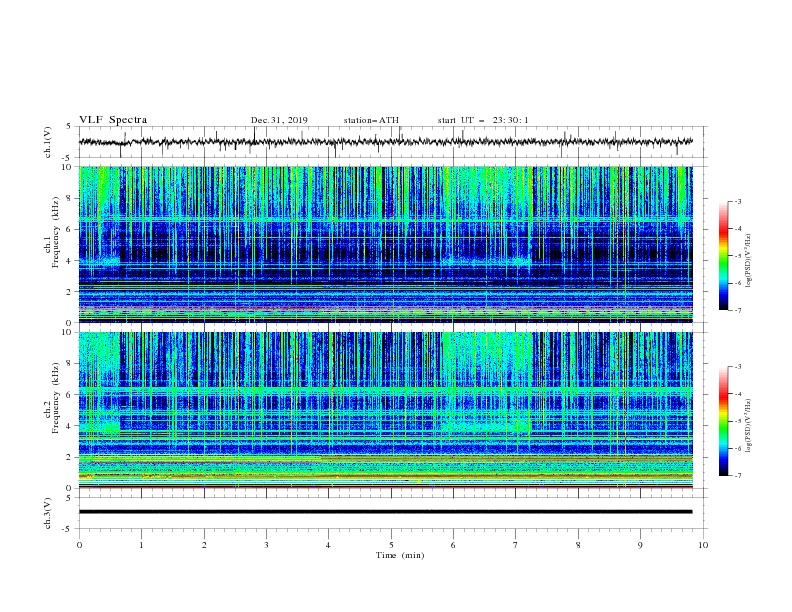The width and height of the screenshot is (792, 612).
Task: Click inside the ch.1 spectrogram panel
Action: click(x=385, y=244)
